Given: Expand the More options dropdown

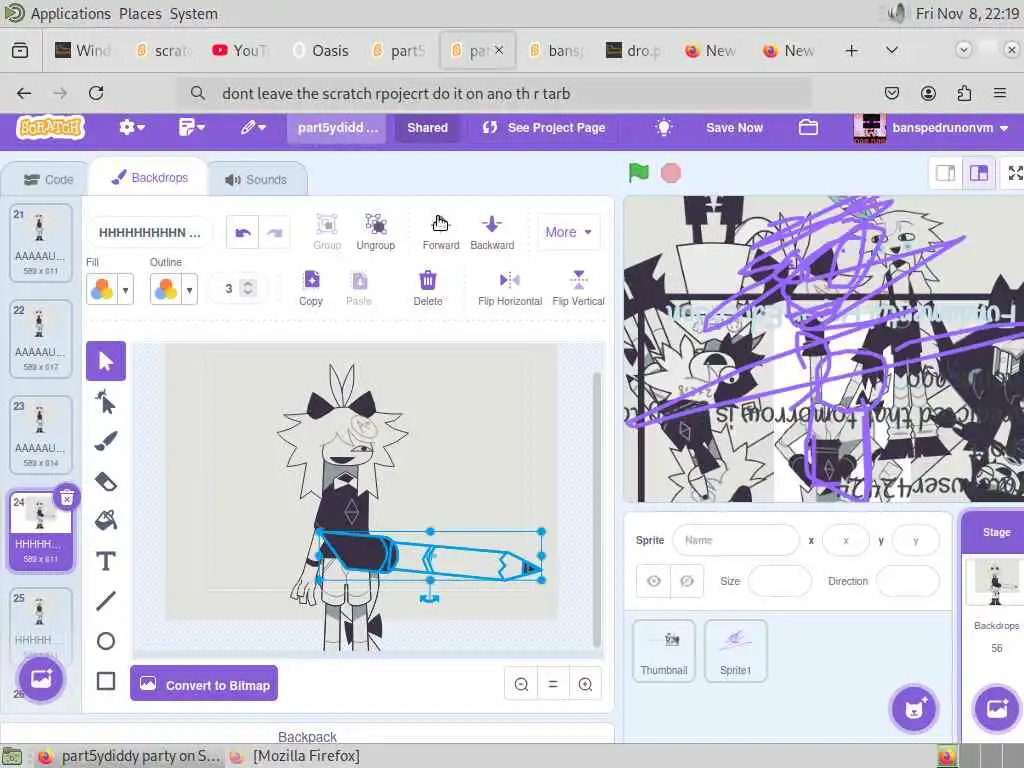Looking at the screenshot, I should (x=568, y=232).
